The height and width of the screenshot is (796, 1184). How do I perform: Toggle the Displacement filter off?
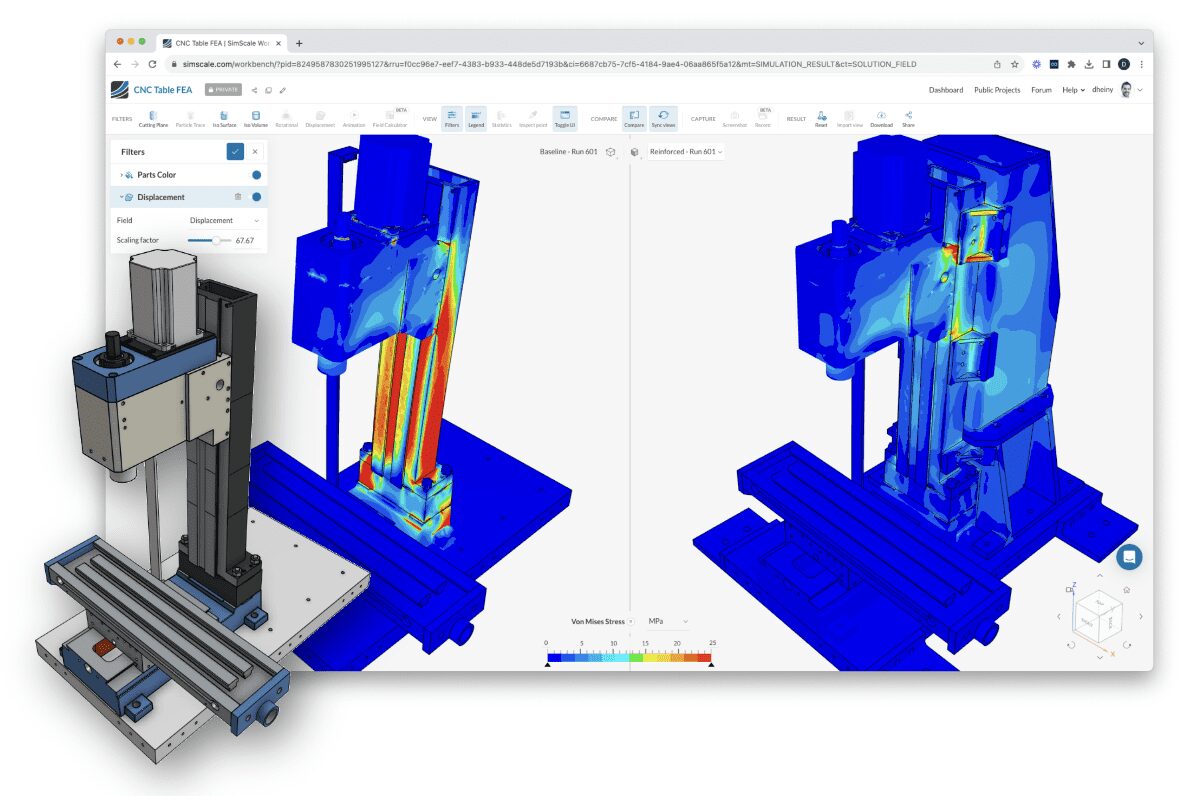[x=256, y=197]
